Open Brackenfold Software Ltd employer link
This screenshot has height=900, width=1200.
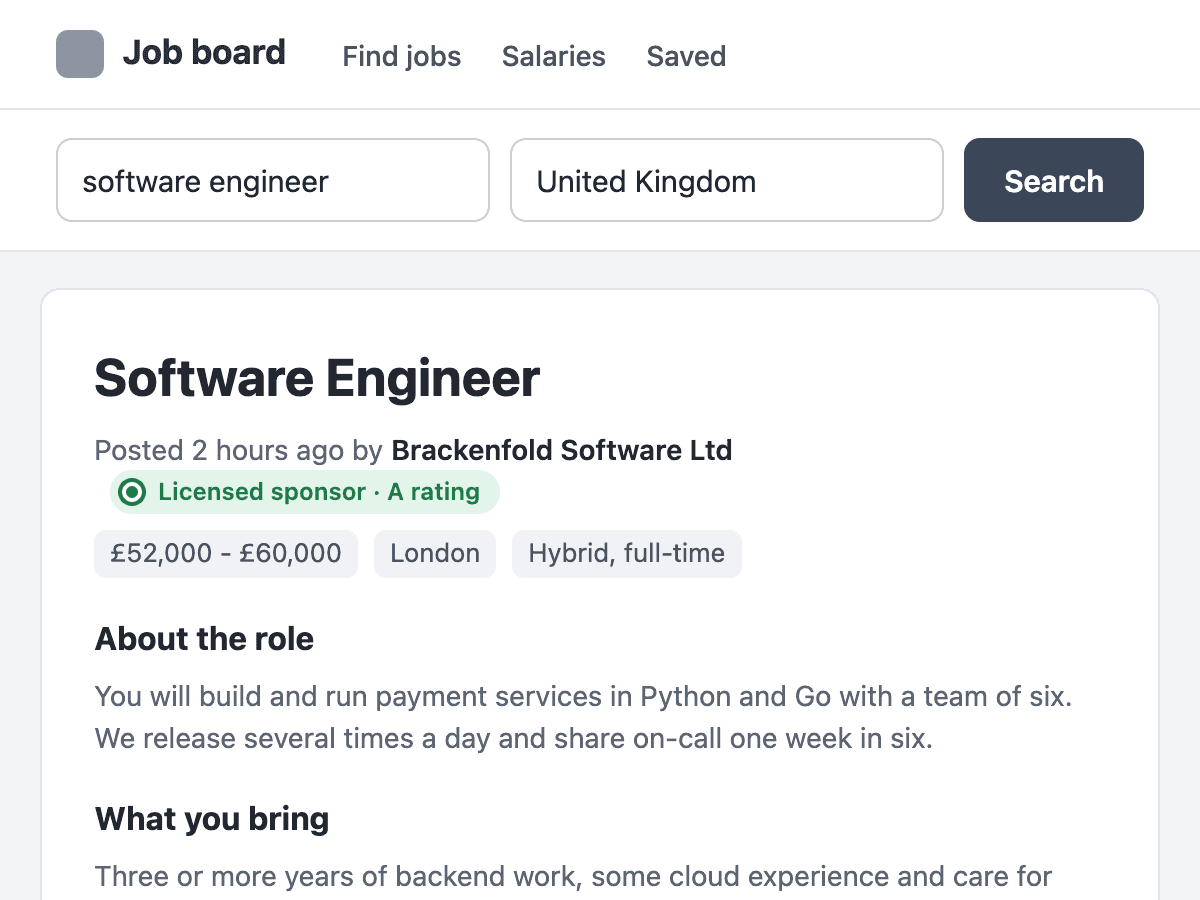point(562,450)
